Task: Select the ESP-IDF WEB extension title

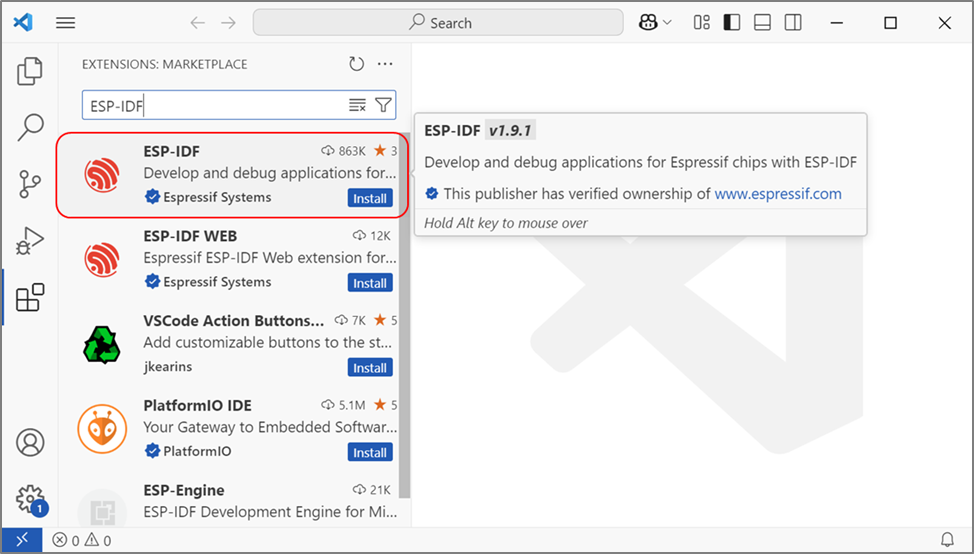Action: [190, 236]
